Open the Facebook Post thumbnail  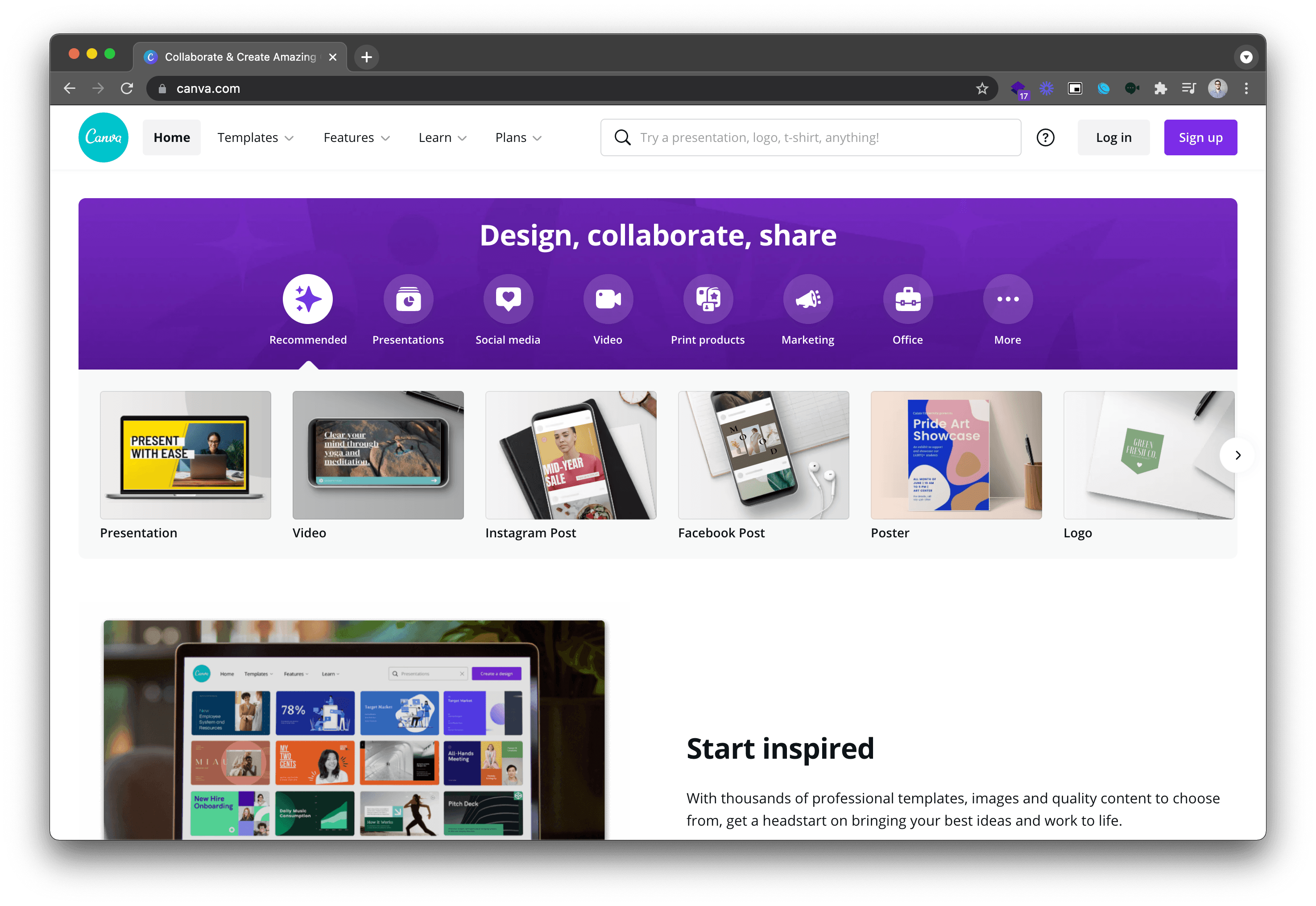[x=763, y=455]
